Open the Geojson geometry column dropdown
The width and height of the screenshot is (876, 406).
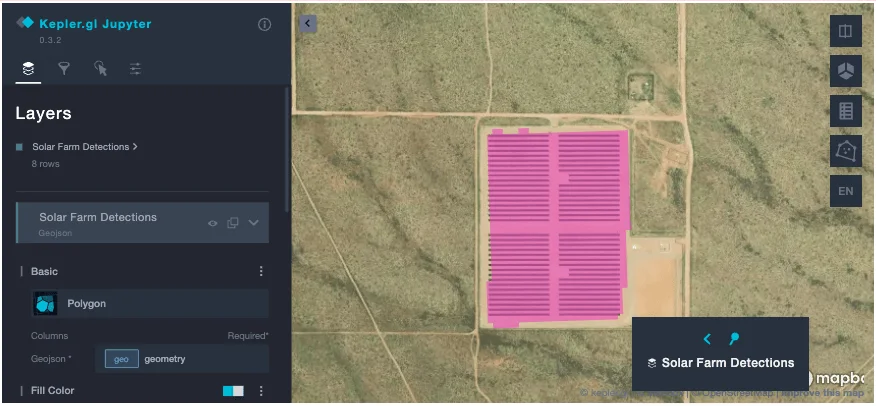[182, 359]
